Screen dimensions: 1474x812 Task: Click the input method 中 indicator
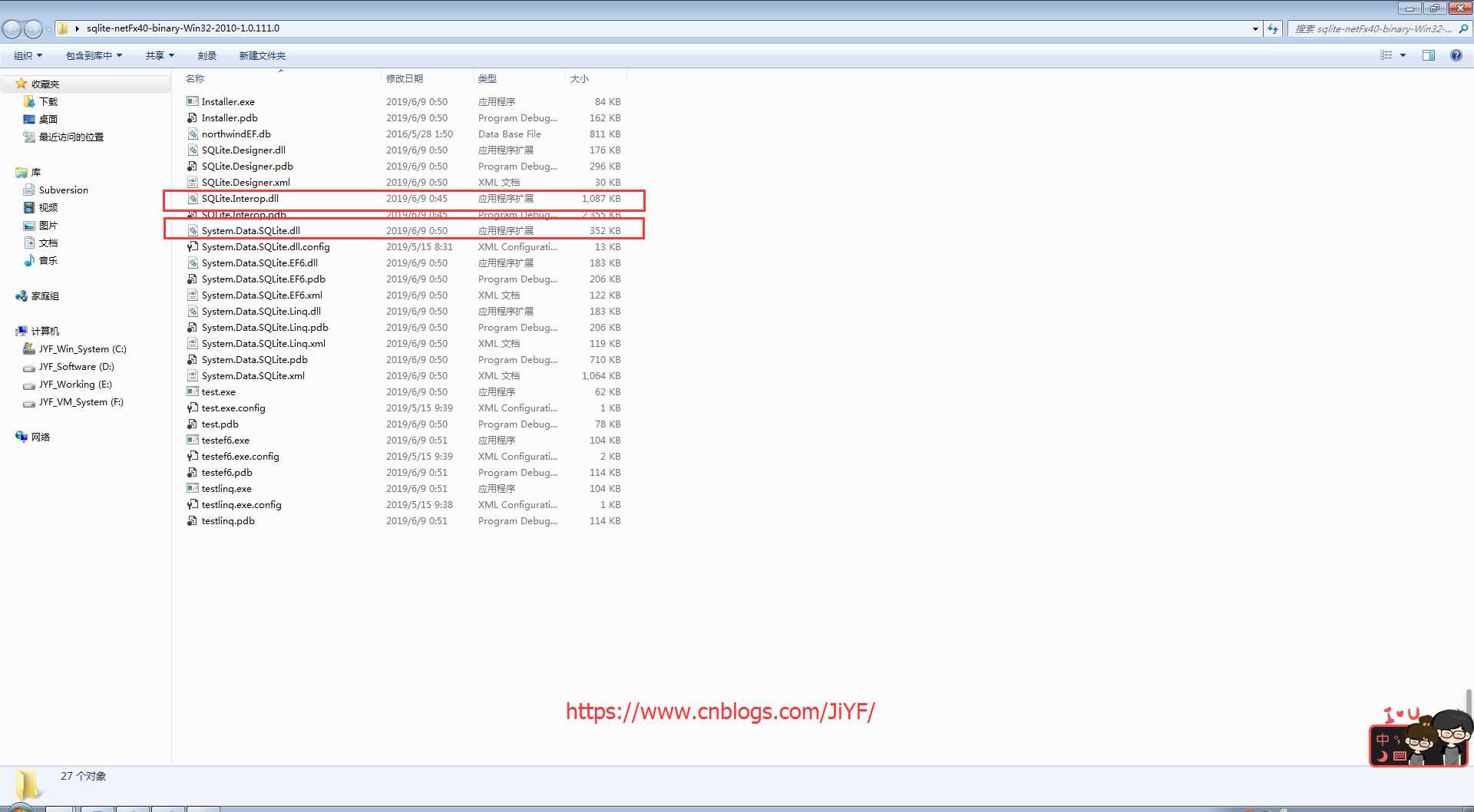tap(1383, 739)
